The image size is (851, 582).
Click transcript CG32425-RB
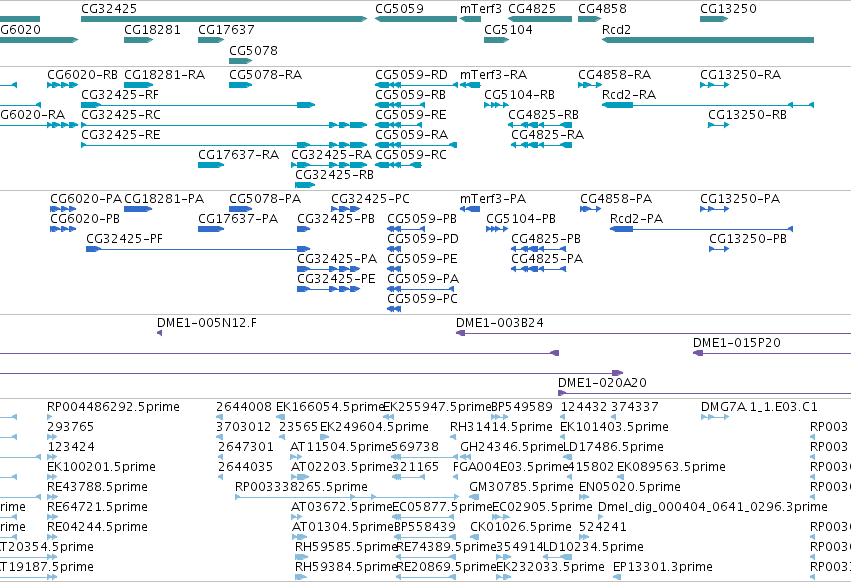pos(334,175)
